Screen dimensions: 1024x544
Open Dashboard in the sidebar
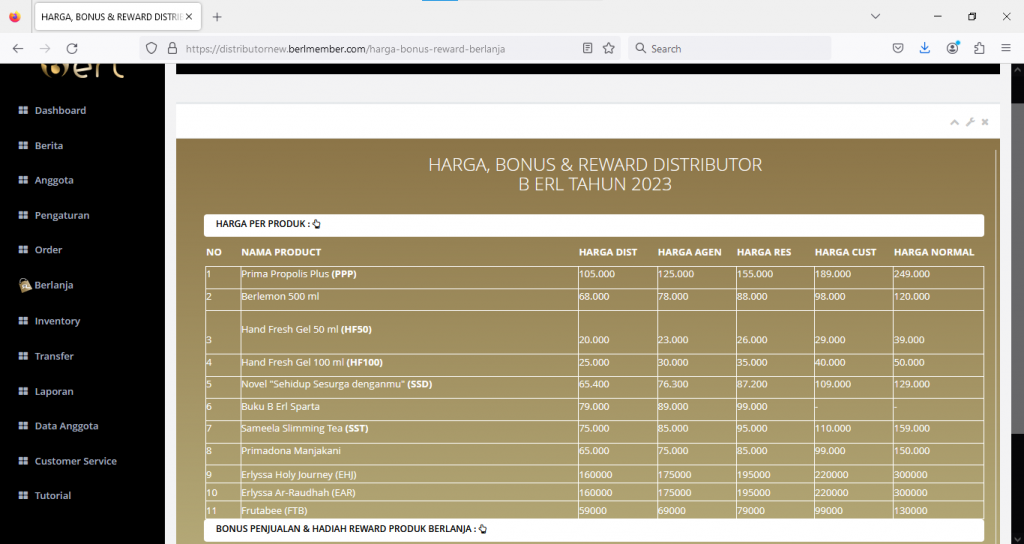(x=59, y=111)
